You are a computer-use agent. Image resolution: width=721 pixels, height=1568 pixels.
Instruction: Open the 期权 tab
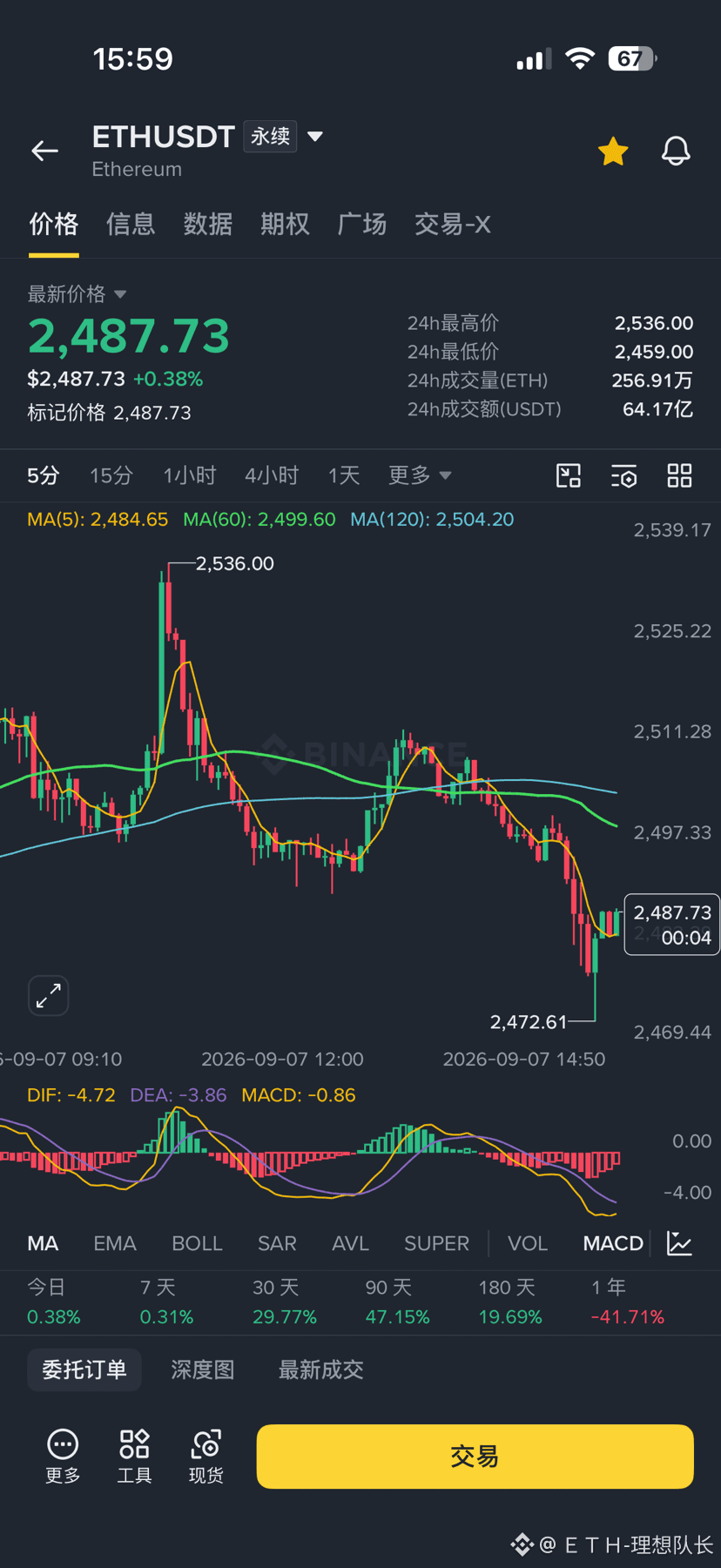(285, 224)
